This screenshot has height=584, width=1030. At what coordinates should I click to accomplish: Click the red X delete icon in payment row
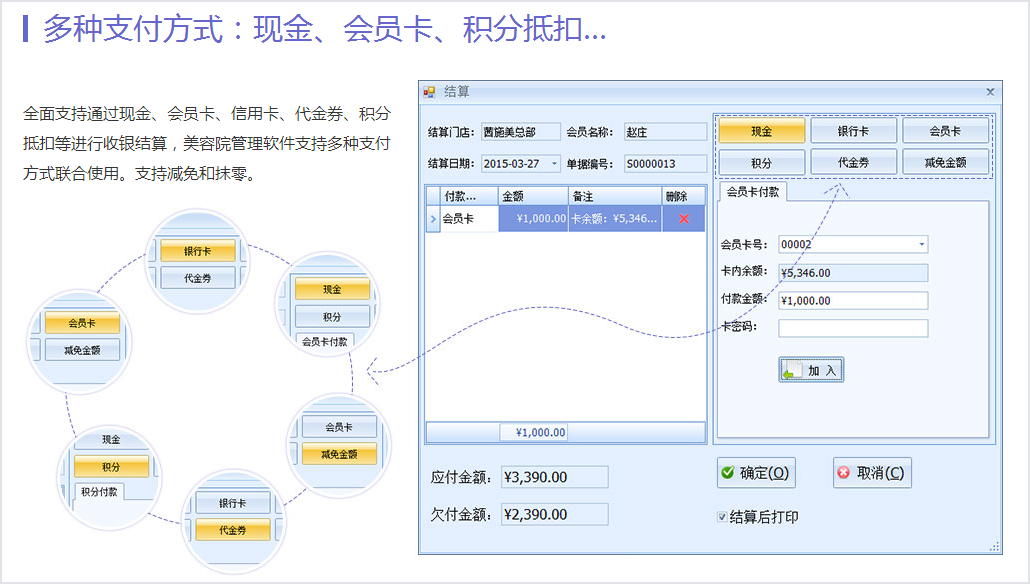point(684,218)
